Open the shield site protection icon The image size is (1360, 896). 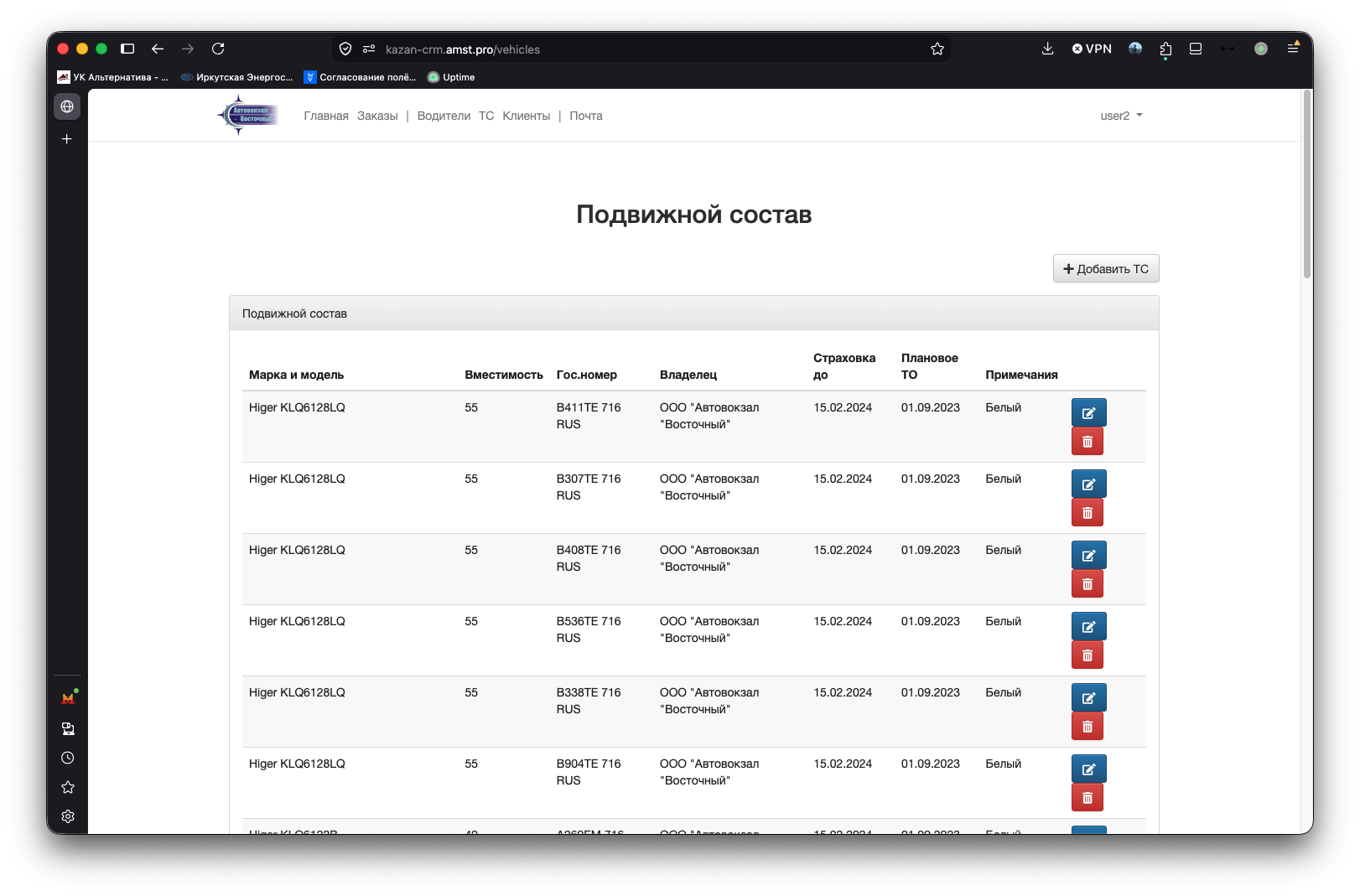coord(345,49)
